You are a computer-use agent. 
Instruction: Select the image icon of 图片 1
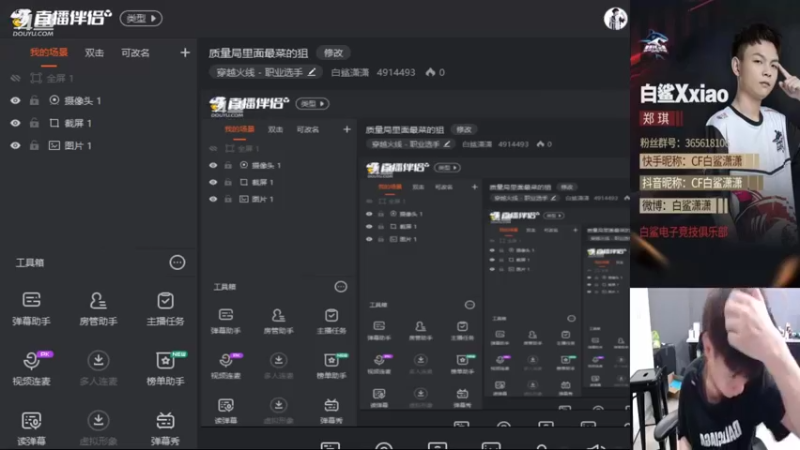click(54, 145)
